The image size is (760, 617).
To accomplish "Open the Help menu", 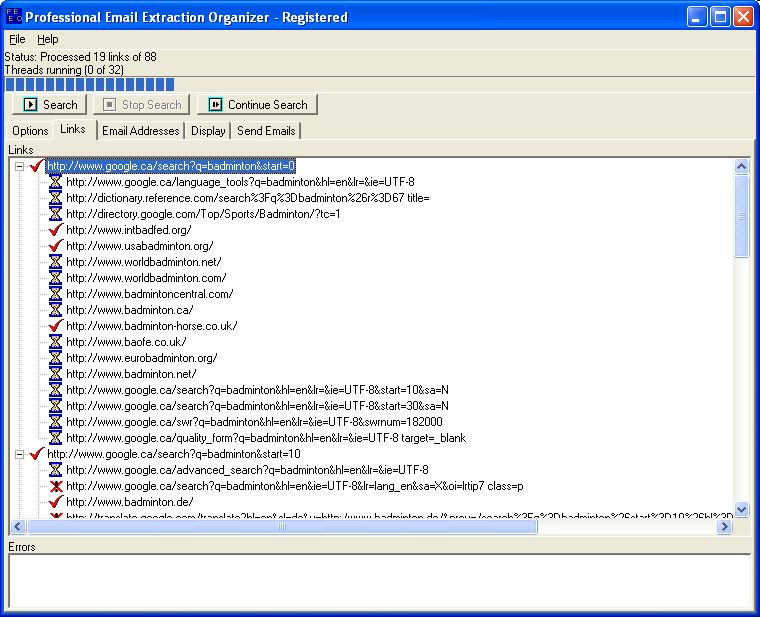I will (48, 39).
